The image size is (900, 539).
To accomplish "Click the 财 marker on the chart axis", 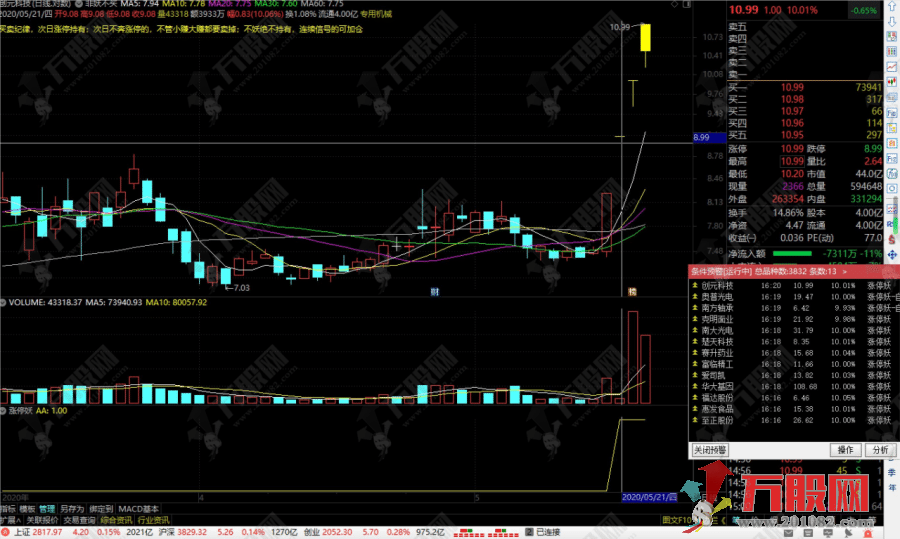I will [435, 292].
